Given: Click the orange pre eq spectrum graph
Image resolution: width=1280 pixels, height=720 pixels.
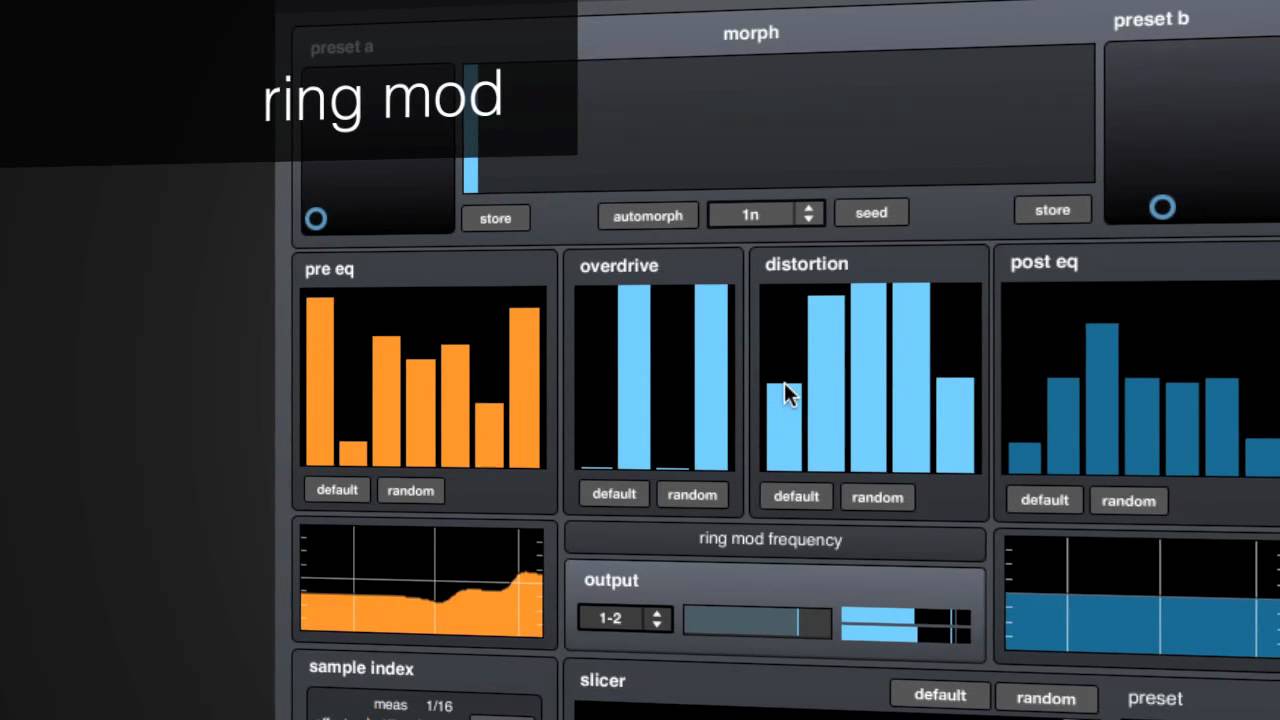Looking at the screenshot, I should [x=422, y=580].
